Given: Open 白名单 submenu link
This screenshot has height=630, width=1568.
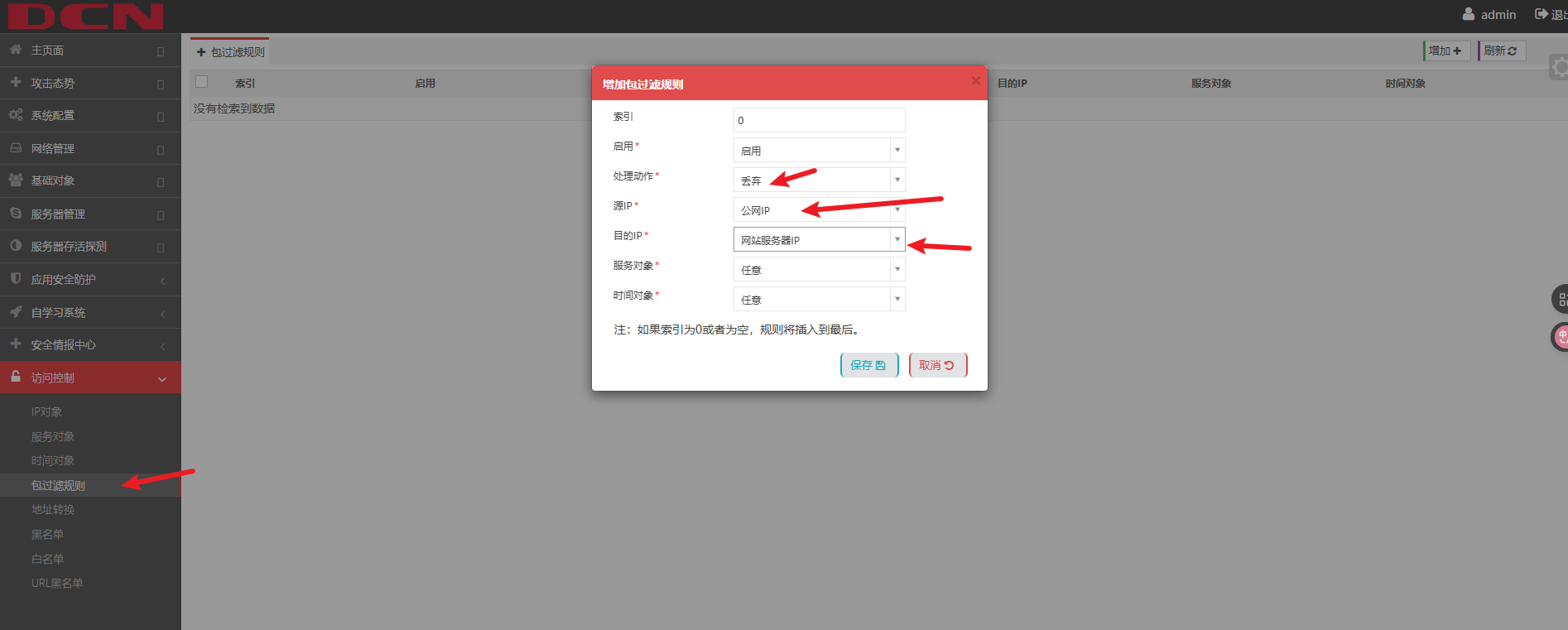Looking at the screenshot, I should point(47,559).
